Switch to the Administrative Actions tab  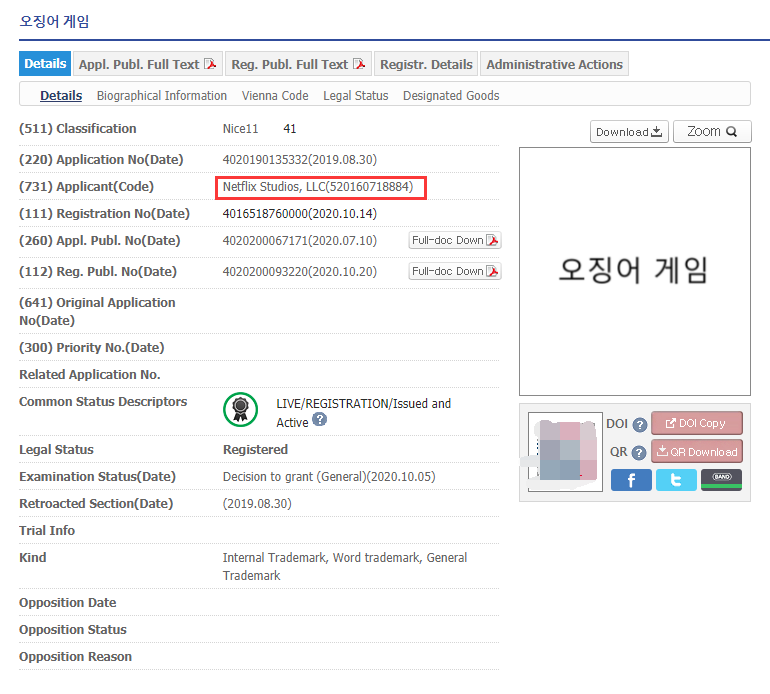554,64
